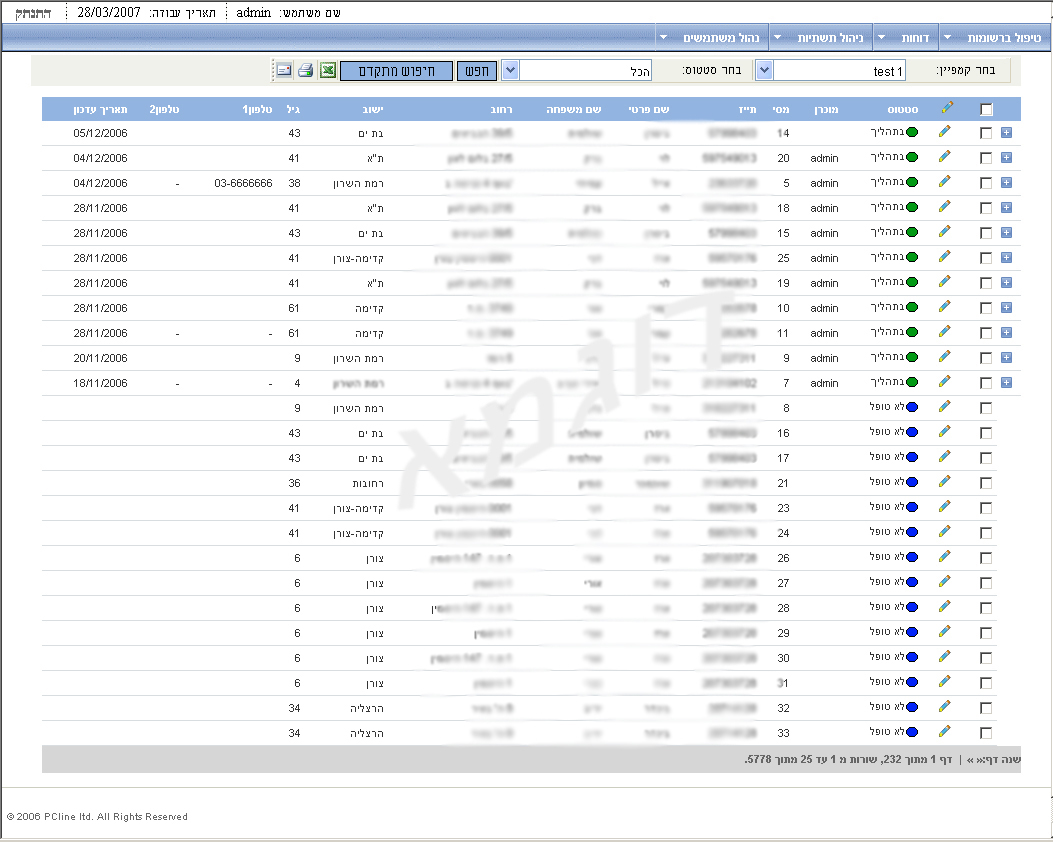The image size is (1053, 842).
Task: Expand the details of record 19
Action: (x=1006, y=283)
